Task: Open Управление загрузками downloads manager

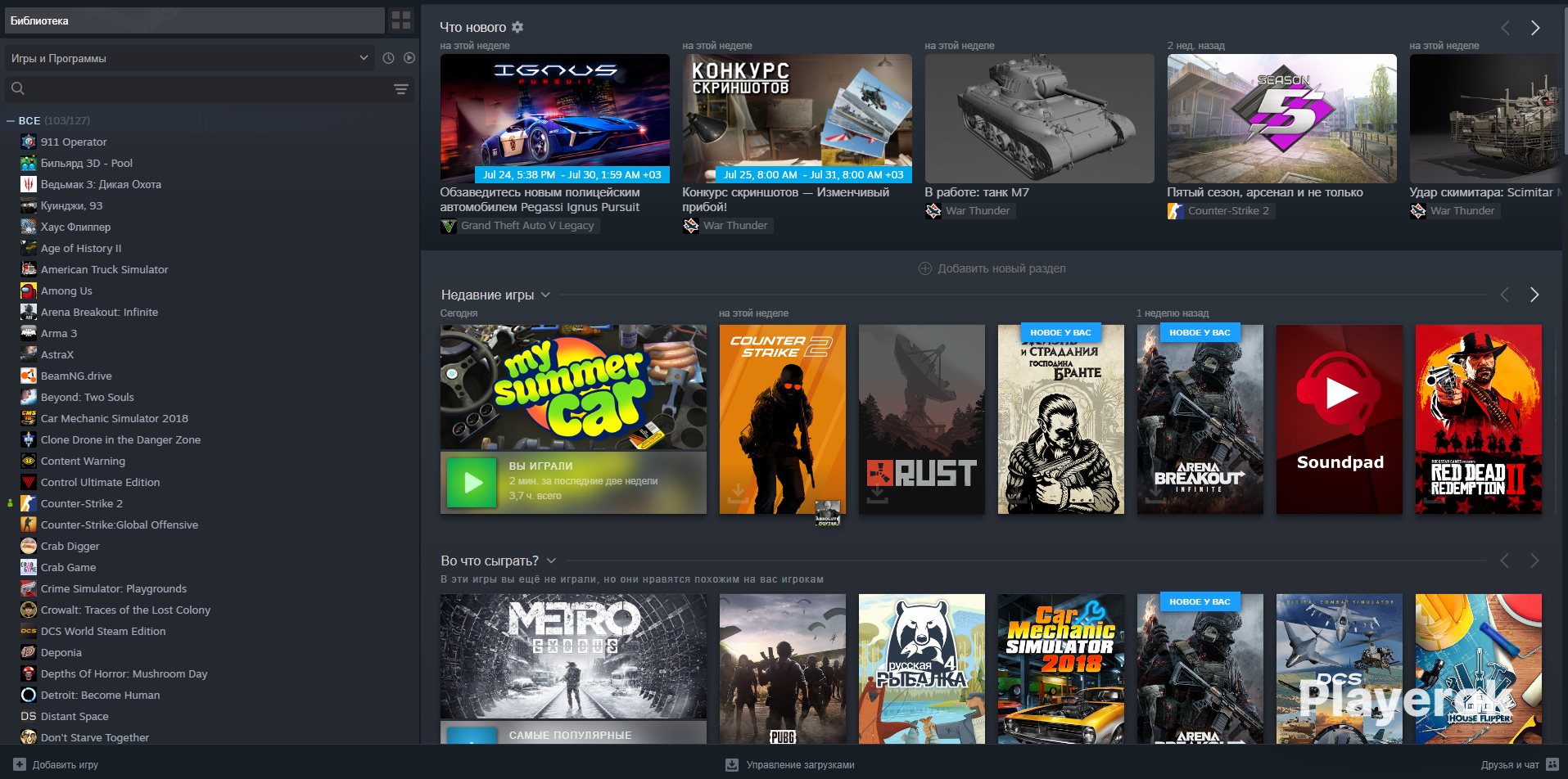Action: point(789,765)
